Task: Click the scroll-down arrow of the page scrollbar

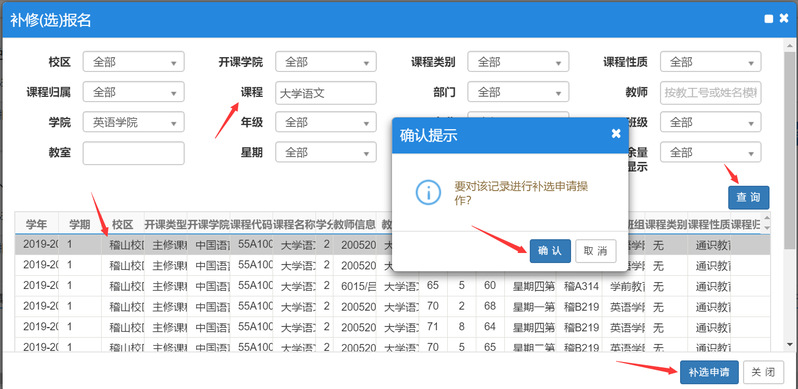Action: click(789, 345)
